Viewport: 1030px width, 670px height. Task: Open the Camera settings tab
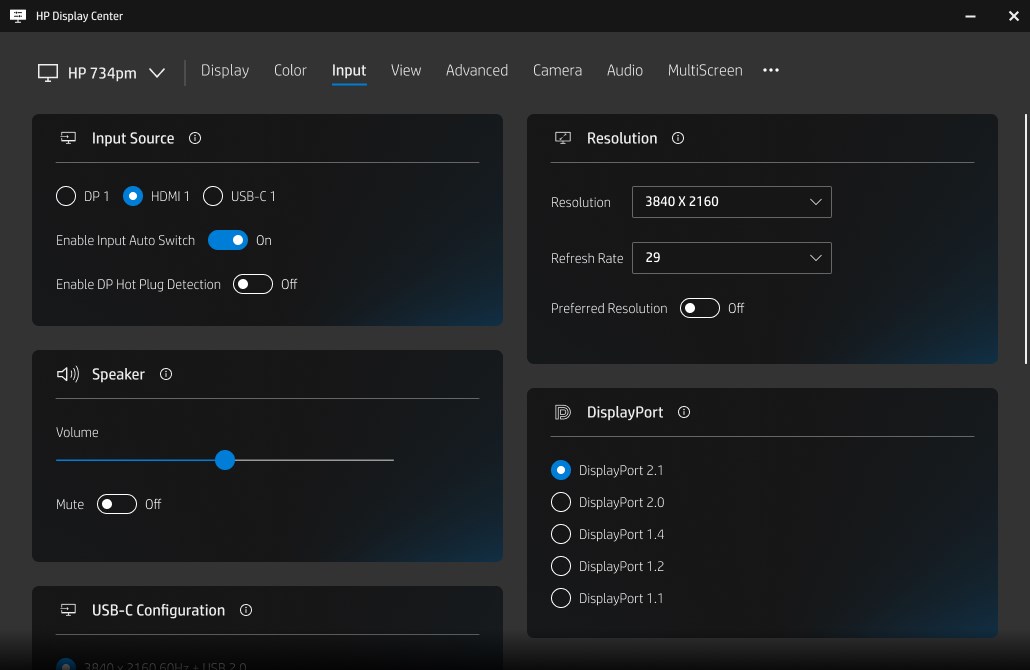tap(557, 70)
